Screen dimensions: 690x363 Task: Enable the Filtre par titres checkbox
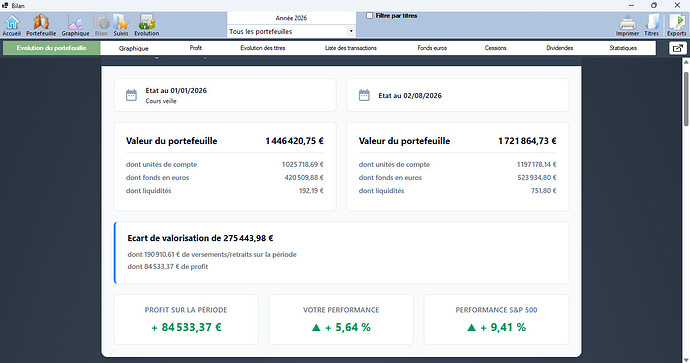coord(370,15)
